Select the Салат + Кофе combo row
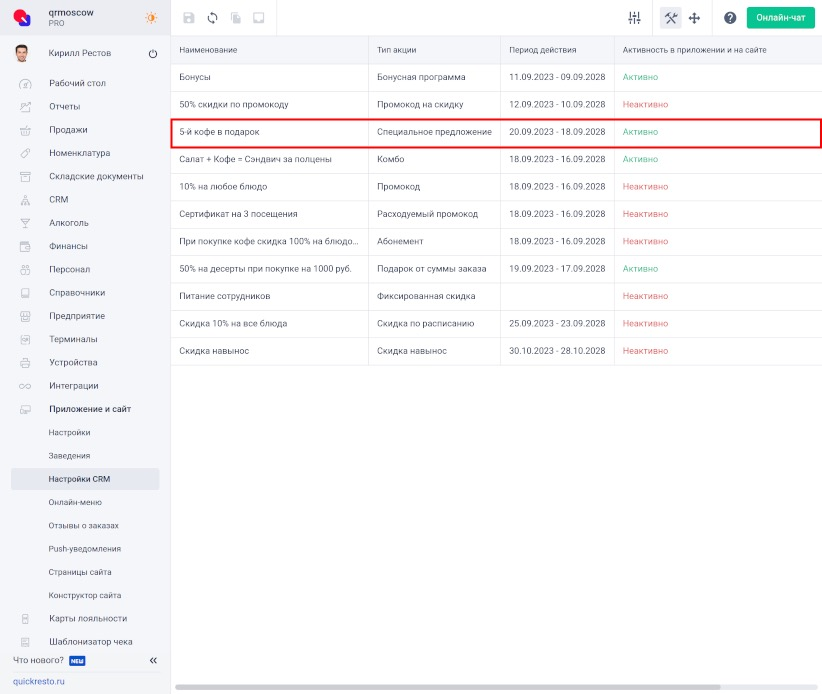This screenshot has height=694, width=822. [x=496, y=159]
